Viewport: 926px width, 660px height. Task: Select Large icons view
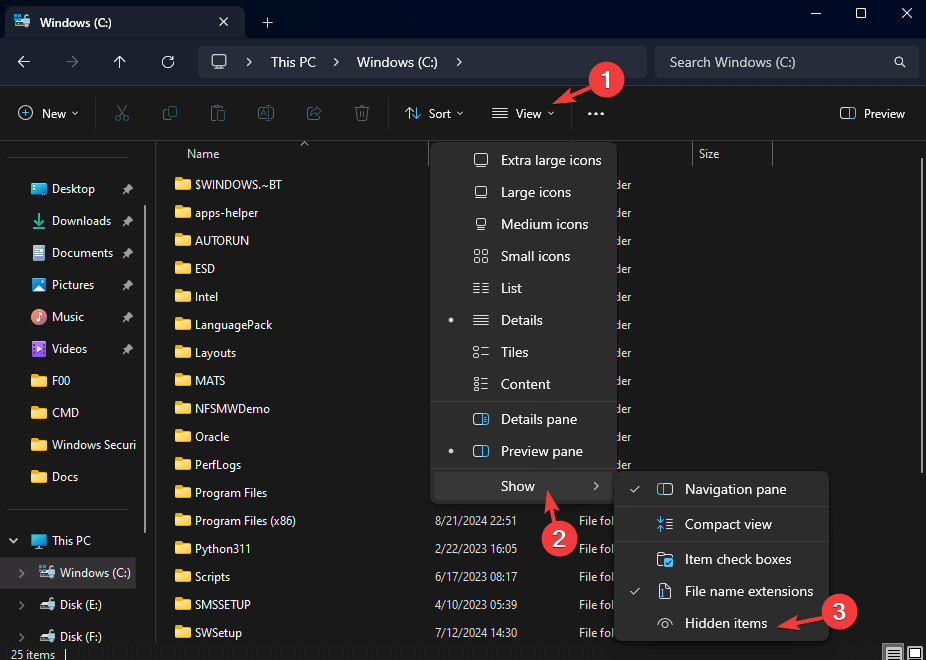523,192
